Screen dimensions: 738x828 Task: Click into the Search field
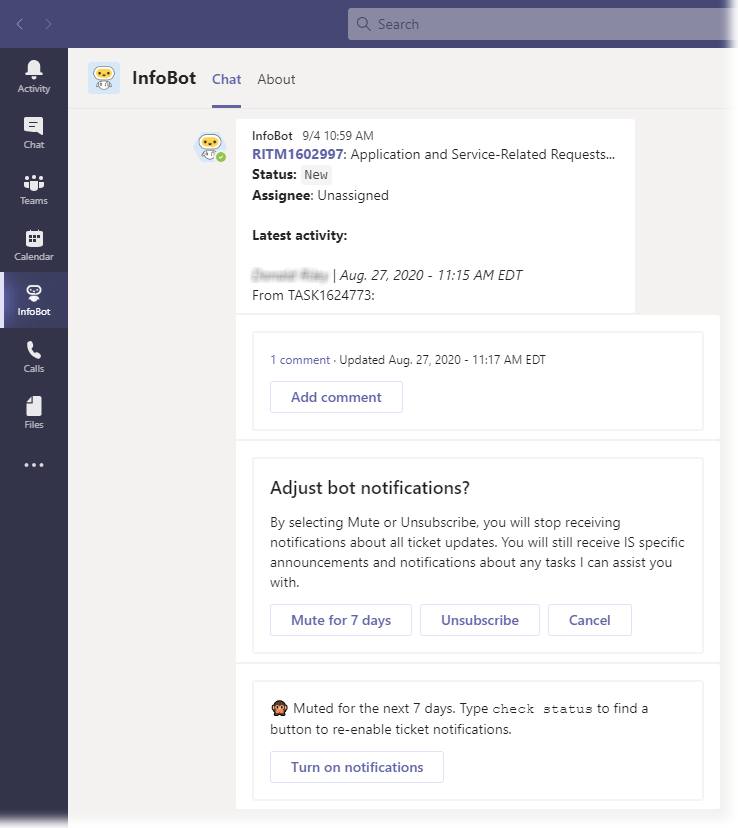[541, 24]
